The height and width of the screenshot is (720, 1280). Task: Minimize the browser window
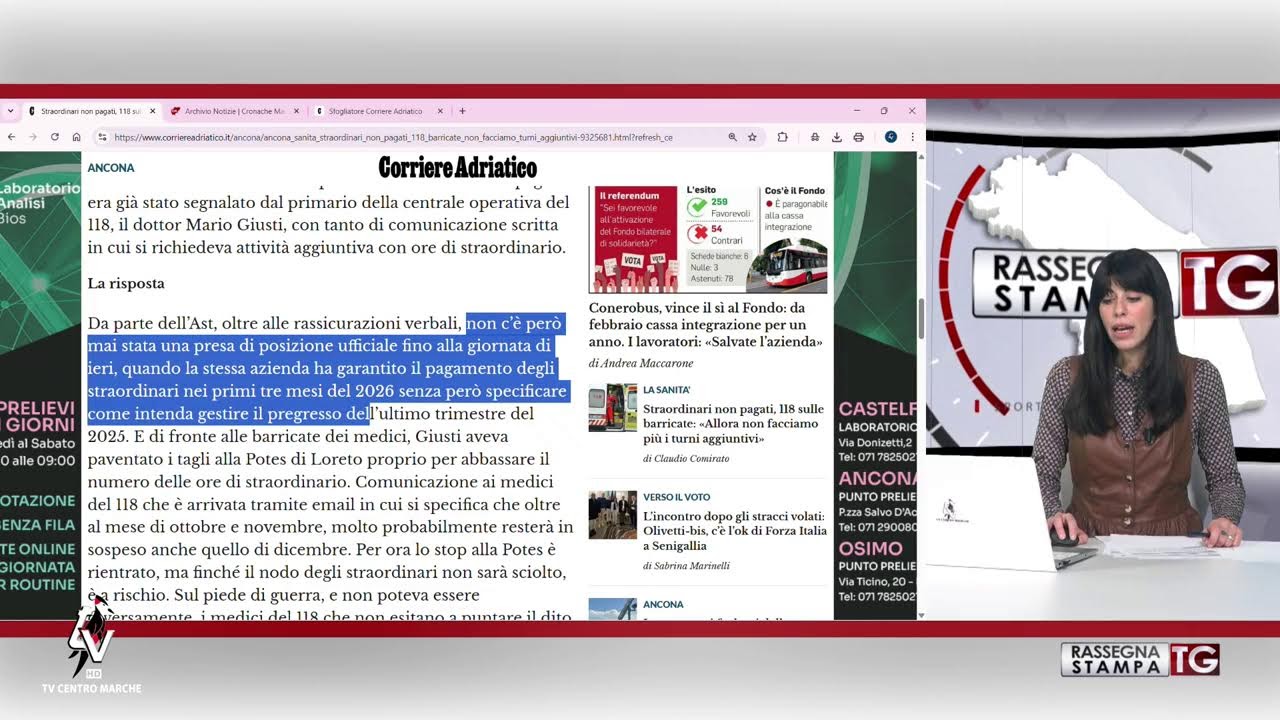[857, 111]
